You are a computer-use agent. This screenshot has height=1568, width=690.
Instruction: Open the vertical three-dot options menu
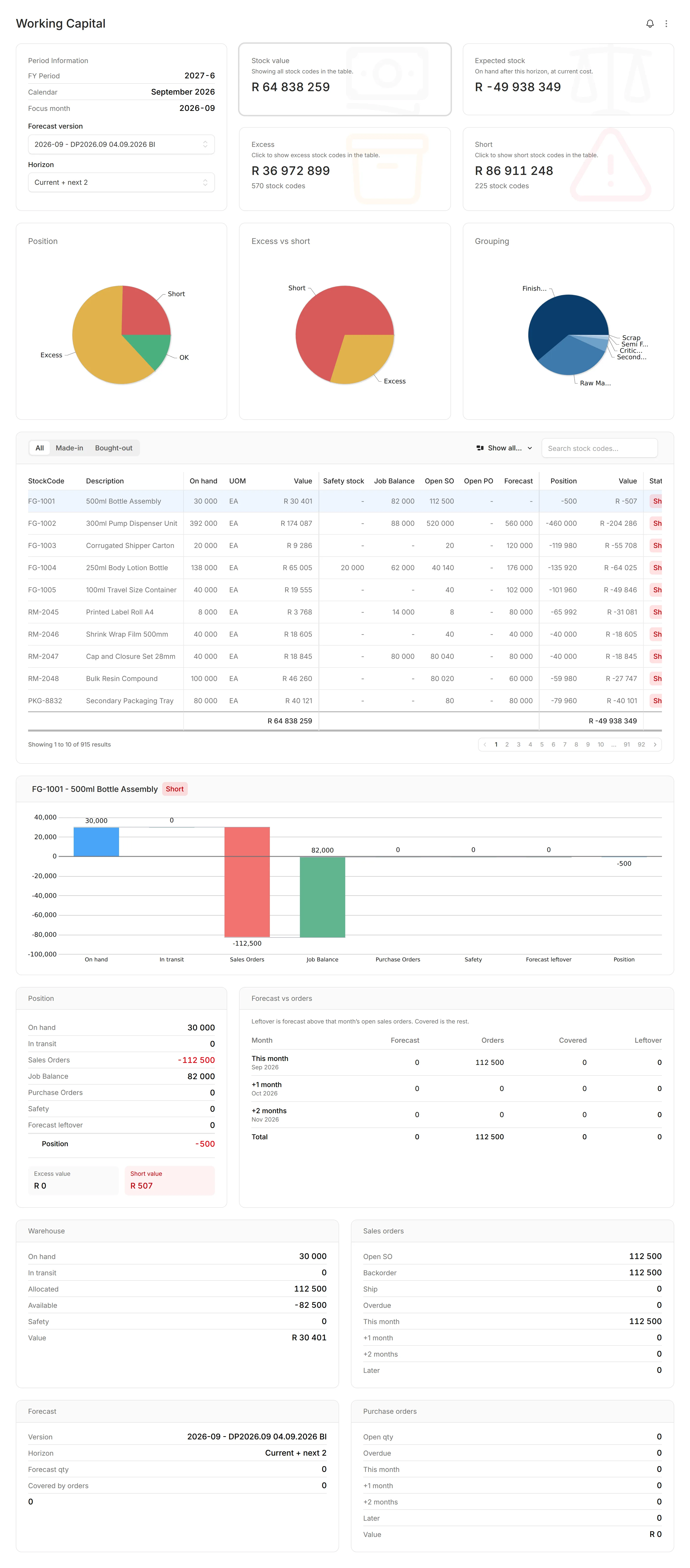[666, 24]
